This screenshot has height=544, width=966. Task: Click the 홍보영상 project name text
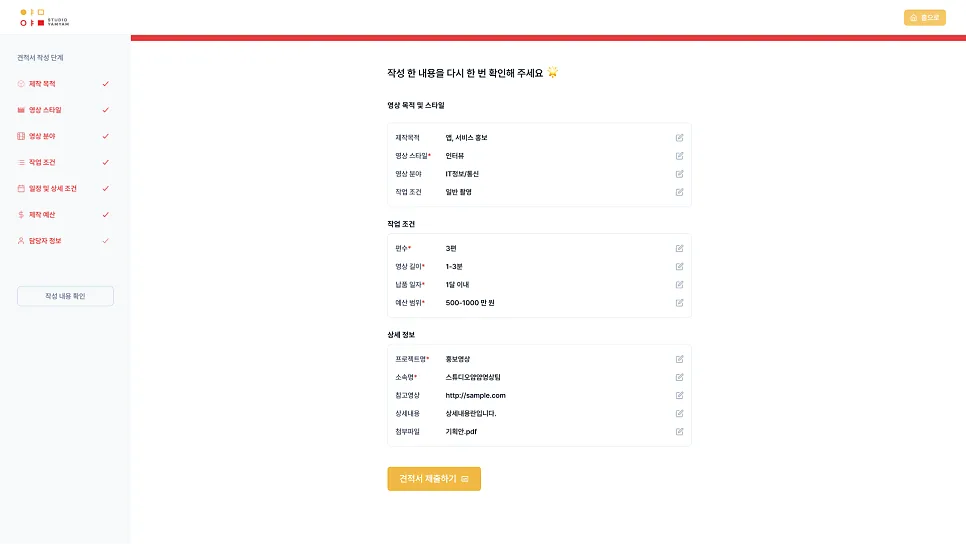[457, 359]
